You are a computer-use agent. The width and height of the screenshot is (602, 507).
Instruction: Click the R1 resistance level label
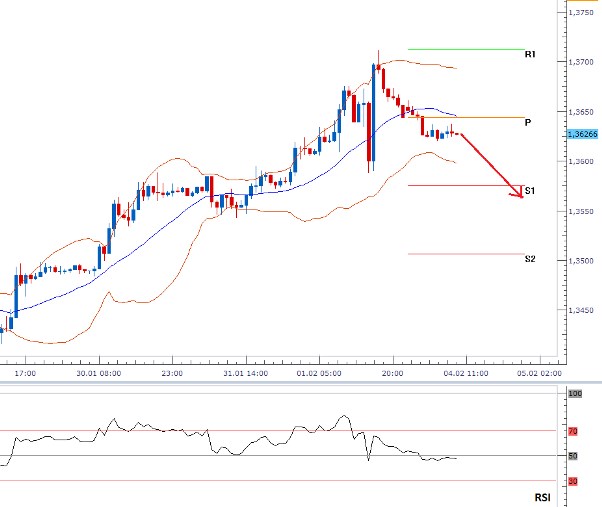click(530, 54)
